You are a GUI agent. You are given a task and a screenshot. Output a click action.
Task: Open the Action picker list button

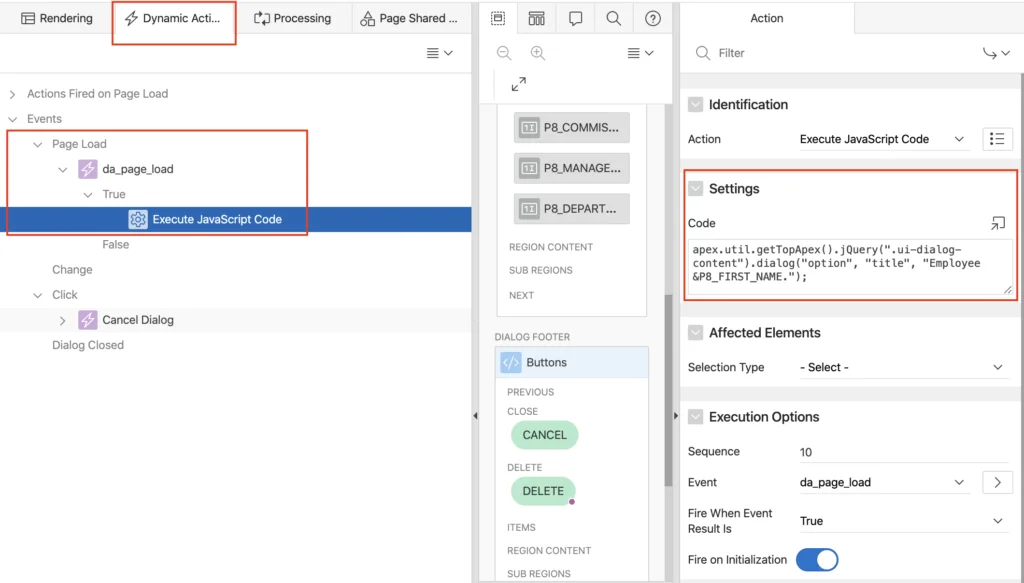pyautogui.click(x=997, y=139)
